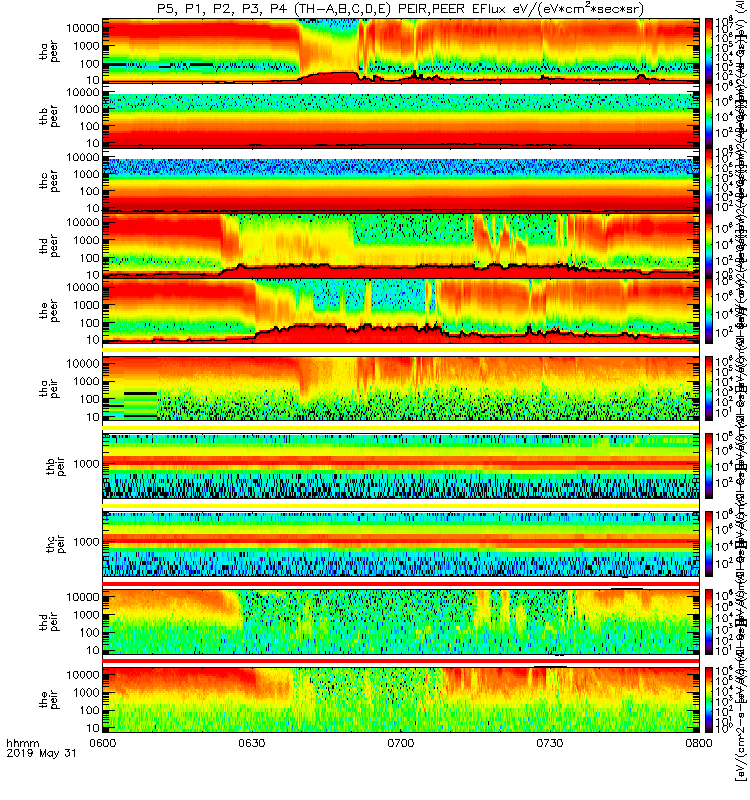The width and height of the screenshot is (750, 800).
Task: Click inside the thc peir ion spectrogram
Action: coord(401,544)
